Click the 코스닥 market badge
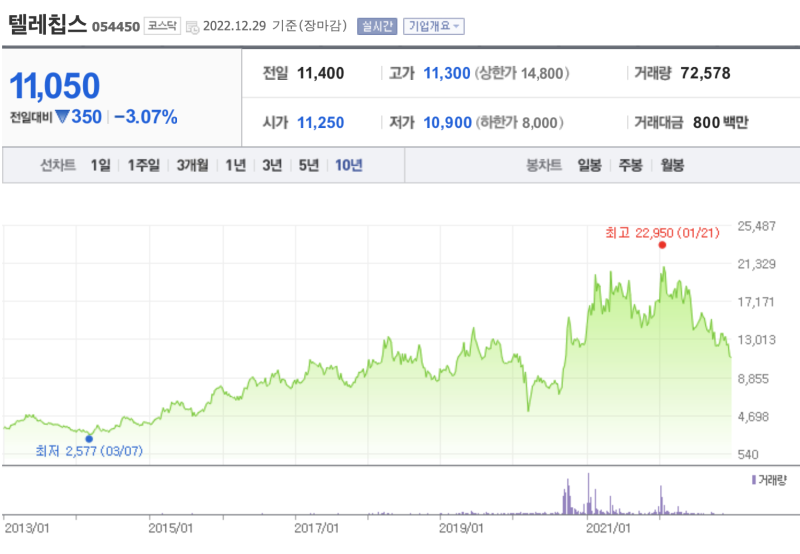 pyautogui.click(x=162, y=26)
